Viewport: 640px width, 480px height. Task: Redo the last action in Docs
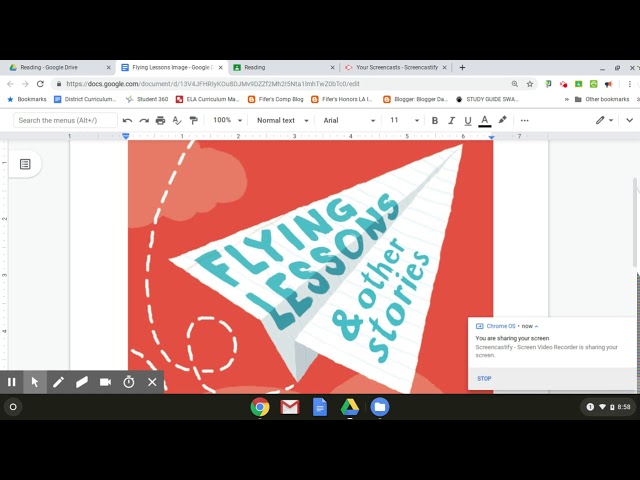[144, 120]
